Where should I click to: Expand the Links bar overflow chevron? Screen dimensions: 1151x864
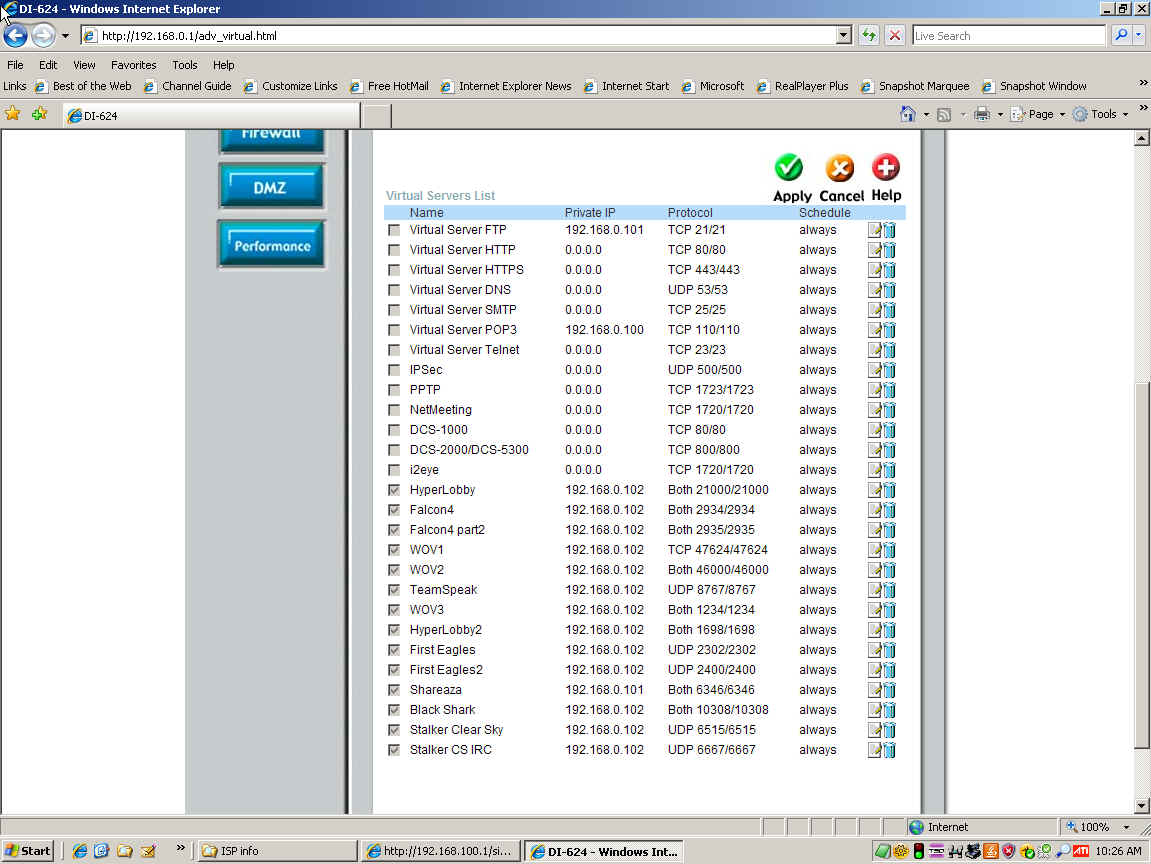[1143, 83]
